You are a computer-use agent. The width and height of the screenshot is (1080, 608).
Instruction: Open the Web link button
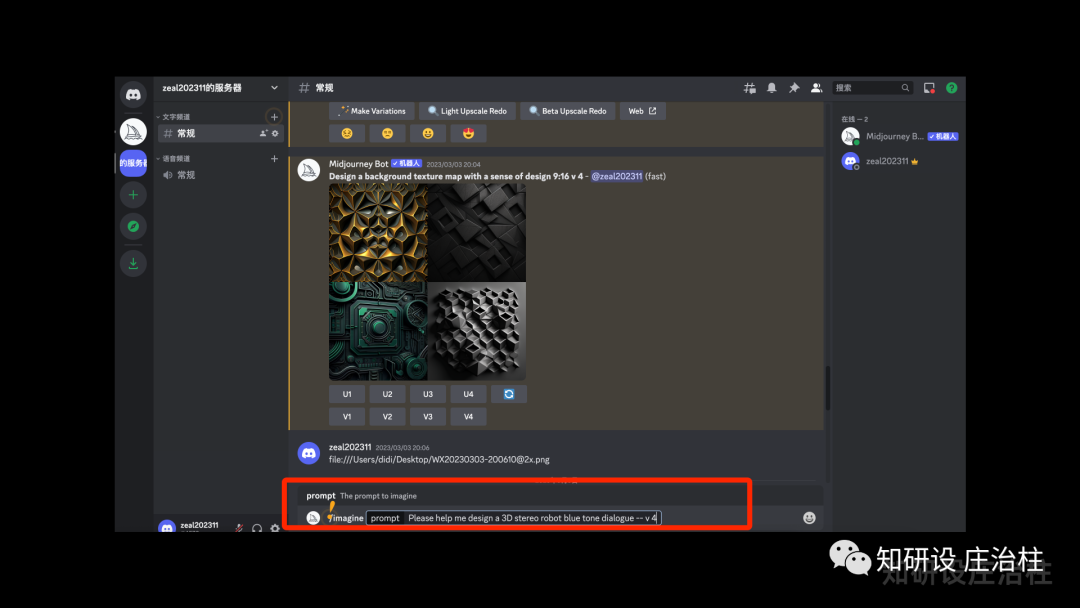pyautogui.click(x=643, y=111)
